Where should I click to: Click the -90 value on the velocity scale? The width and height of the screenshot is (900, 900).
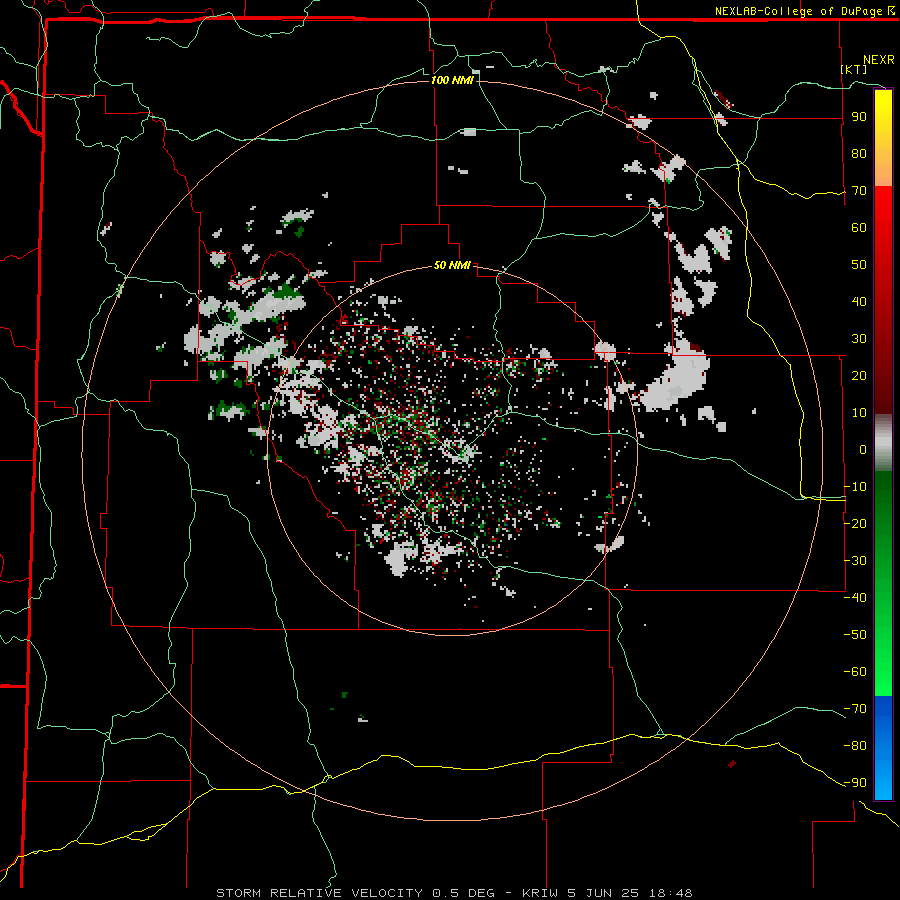[x=855, y=783]
